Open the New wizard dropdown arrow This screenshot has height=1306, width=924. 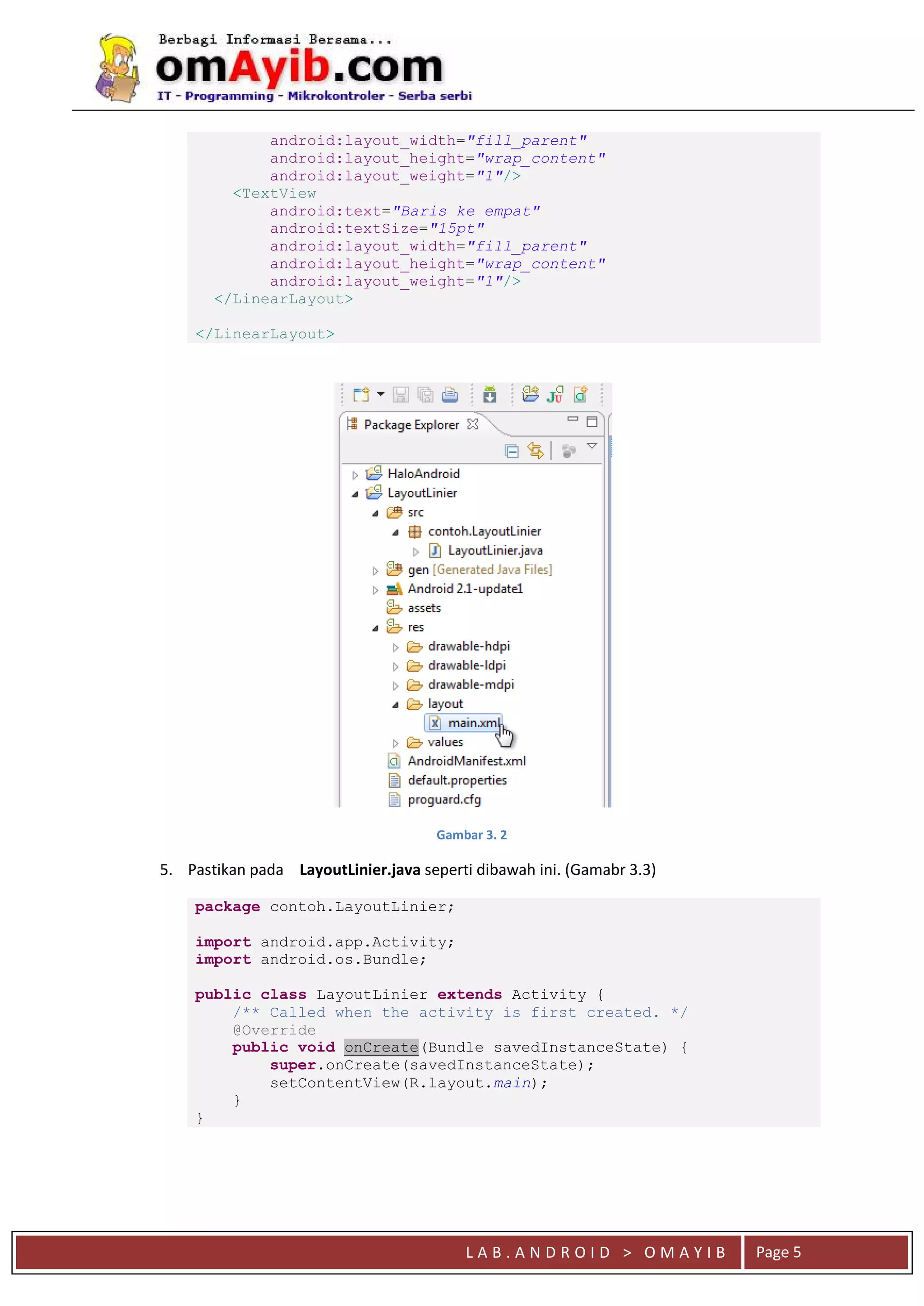coord(381,394)
